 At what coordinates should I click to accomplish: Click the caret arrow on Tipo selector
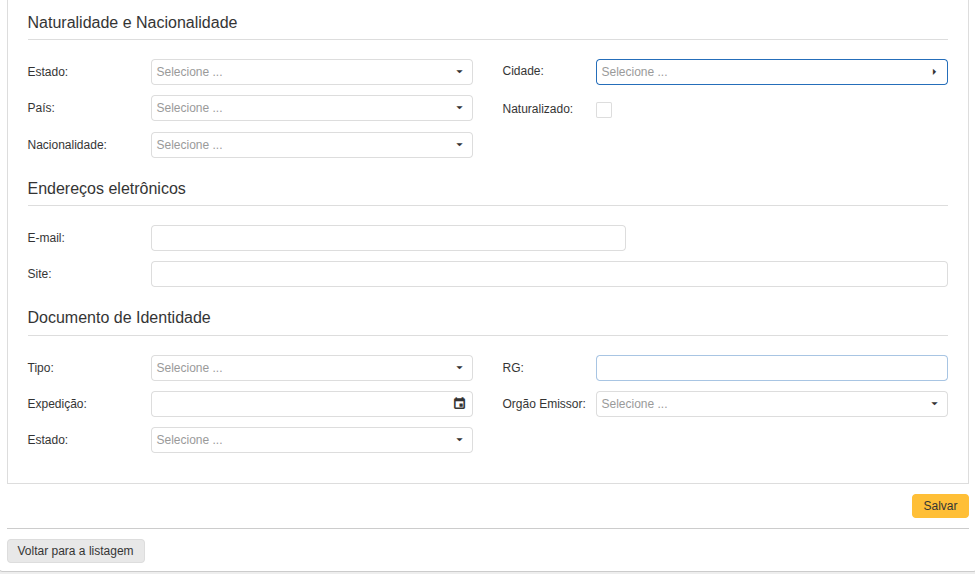click(x=459, y=368)
